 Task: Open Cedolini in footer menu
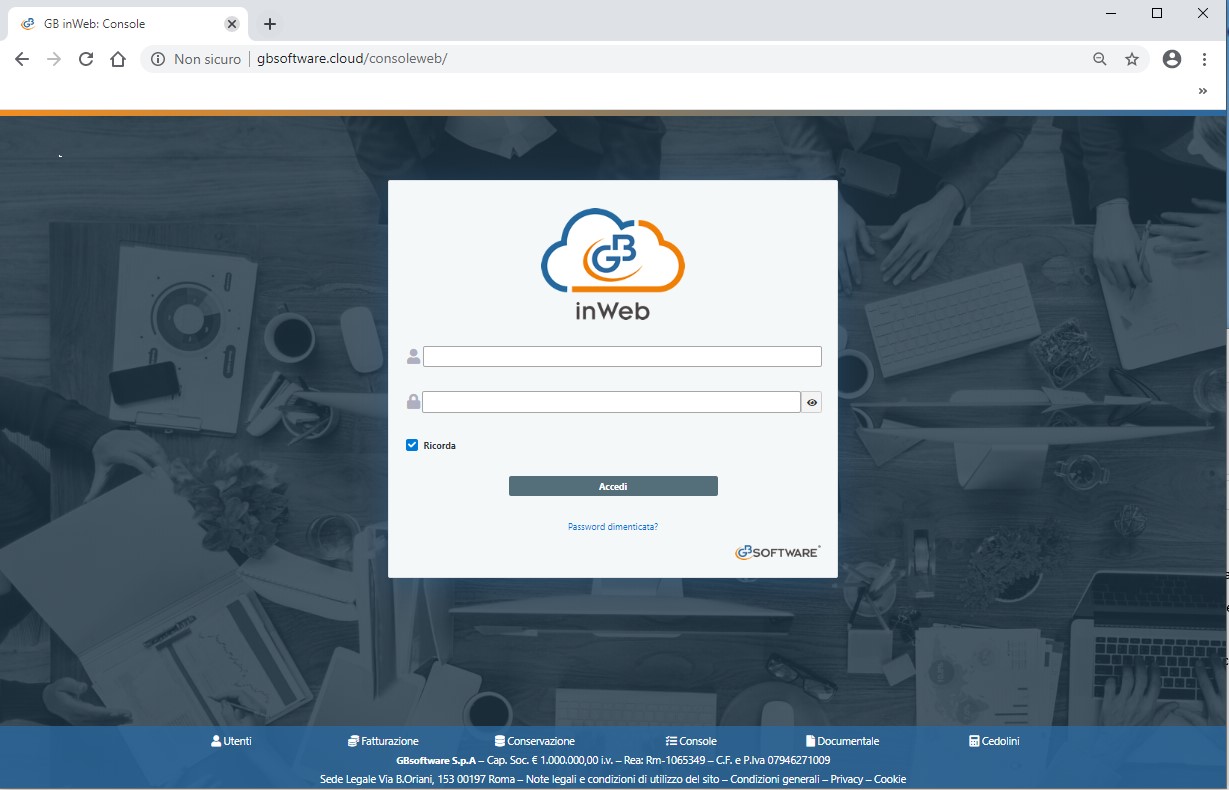tap(994, 741)
